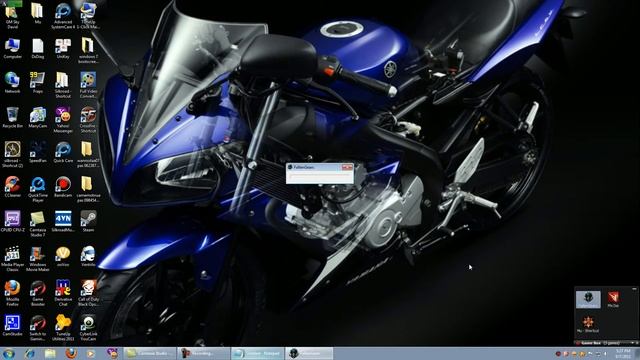The image size is (640, 360).
Task: Open Media Player Classic shortcut
Action: pos(12,259)
